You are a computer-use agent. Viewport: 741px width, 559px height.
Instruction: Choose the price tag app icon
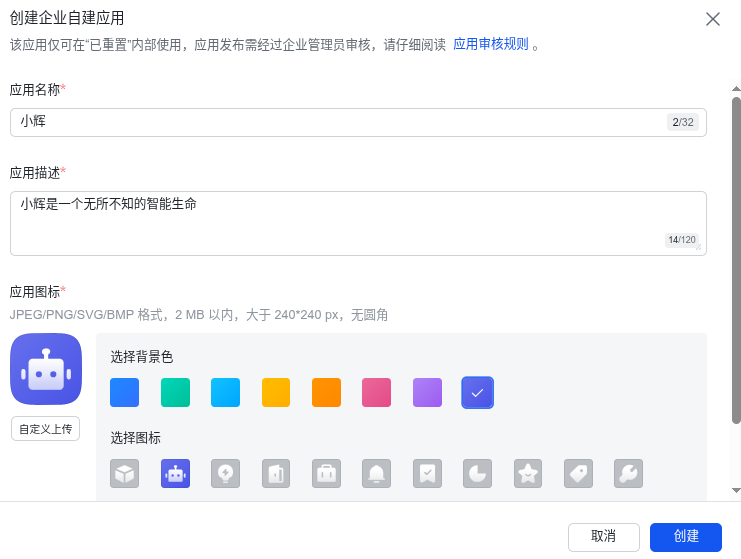tap(578, 473)
